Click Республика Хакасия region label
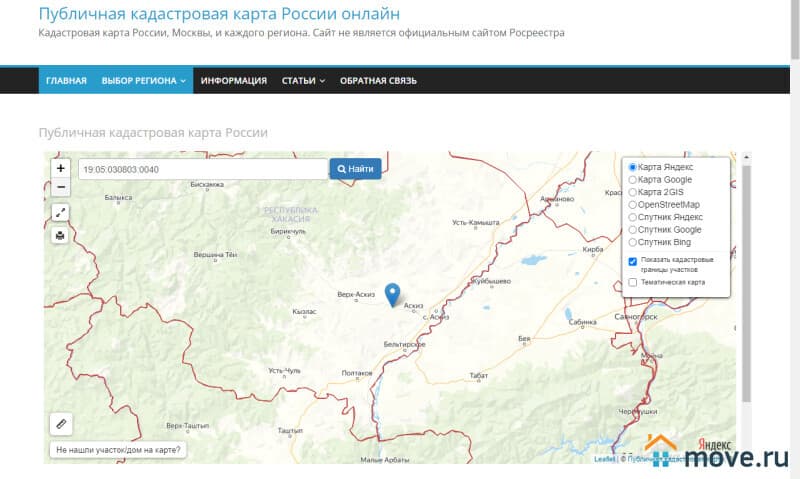800x479 pixels. pos(291,214)
